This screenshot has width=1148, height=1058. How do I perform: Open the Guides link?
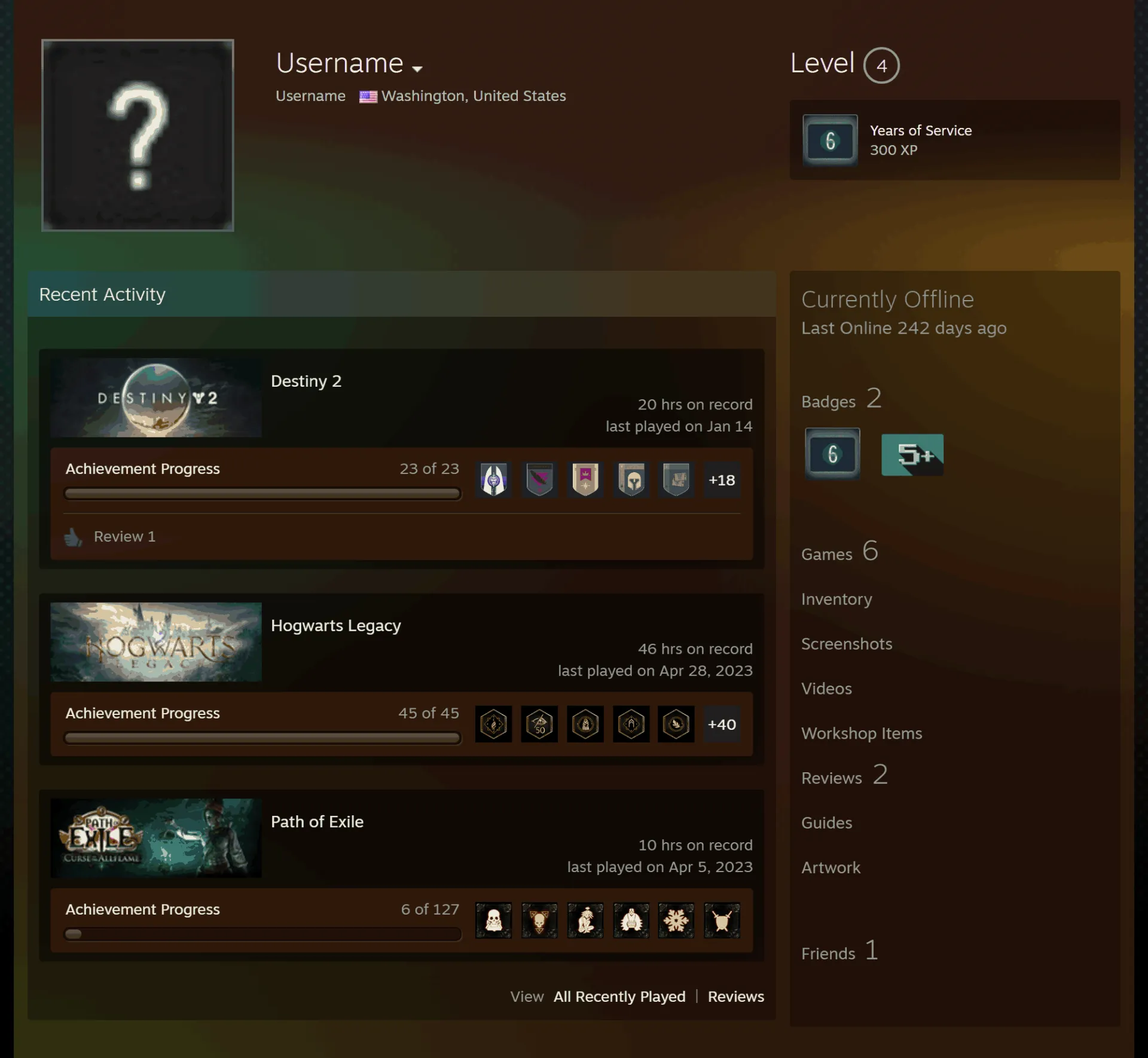826,823
